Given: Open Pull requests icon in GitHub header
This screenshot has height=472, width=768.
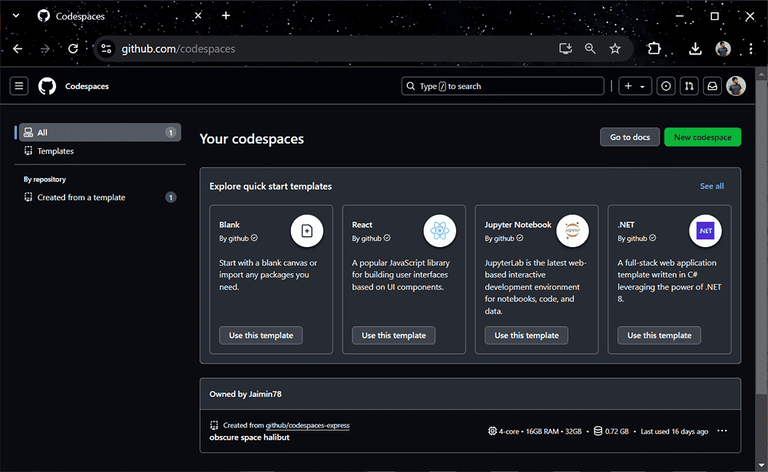Looking at the screenshot, I should [x=689, y=86].
